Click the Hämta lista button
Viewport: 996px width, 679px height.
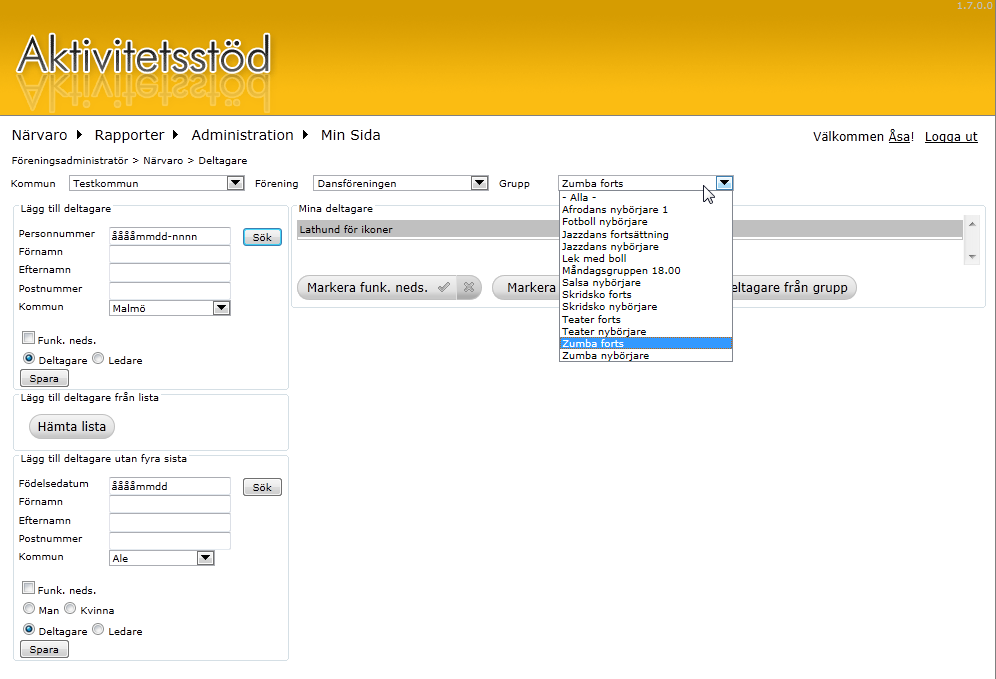pyautogui.click(x=72, y=426)
